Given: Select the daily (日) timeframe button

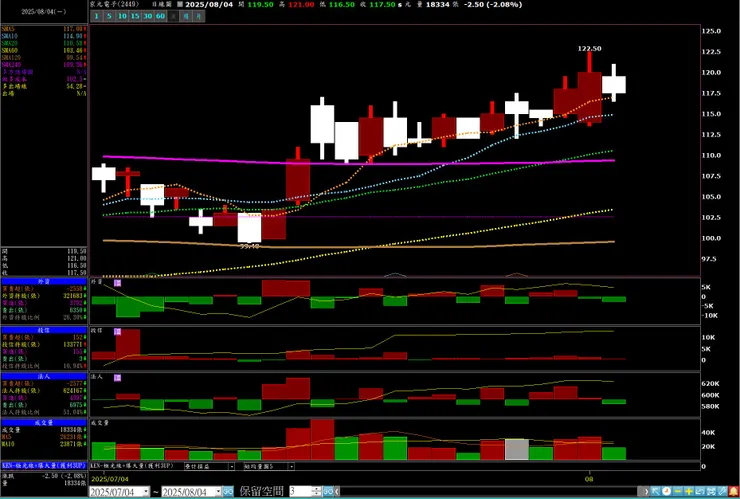Looking at the screenshot, I should pyautogui.click(x=174, y=16).
